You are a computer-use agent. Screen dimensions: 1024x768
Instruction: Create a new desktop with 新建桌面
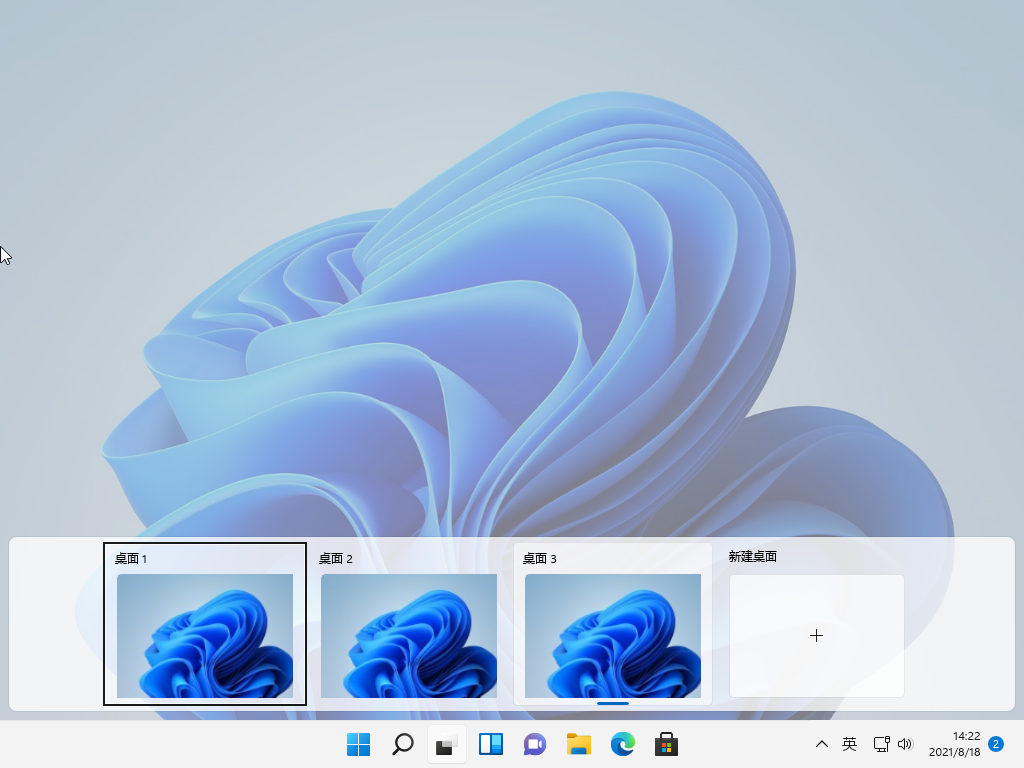816,635
